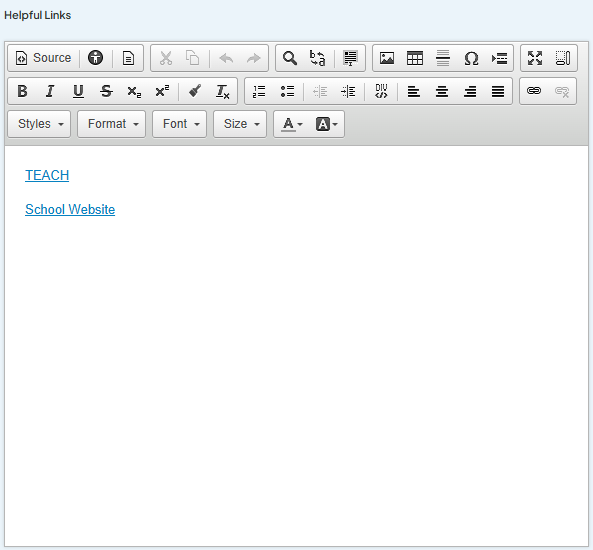Click the Cut scissors icon
The width and height of the screenshot is (593, 550).
tap(166, 58)
